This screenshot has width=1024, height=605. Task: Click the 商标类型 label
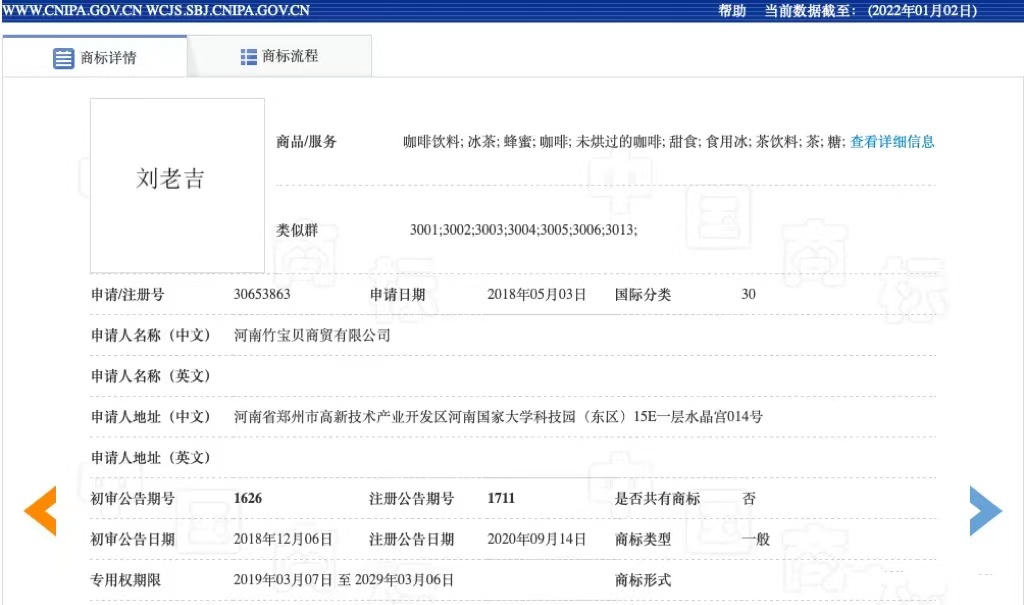pyautogui.click(x=643, y=540)
